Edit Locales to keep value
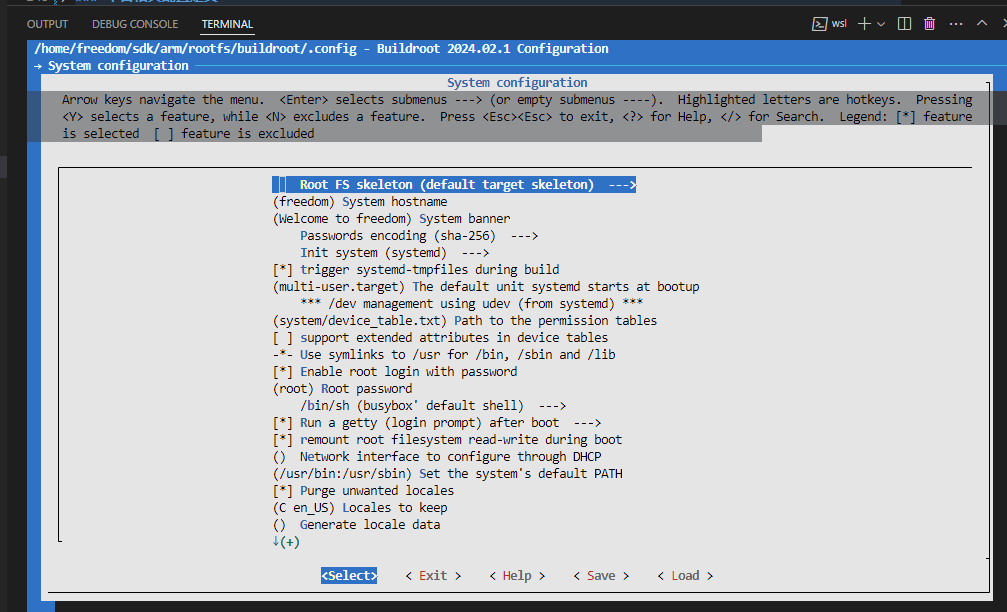 (360, 508)
